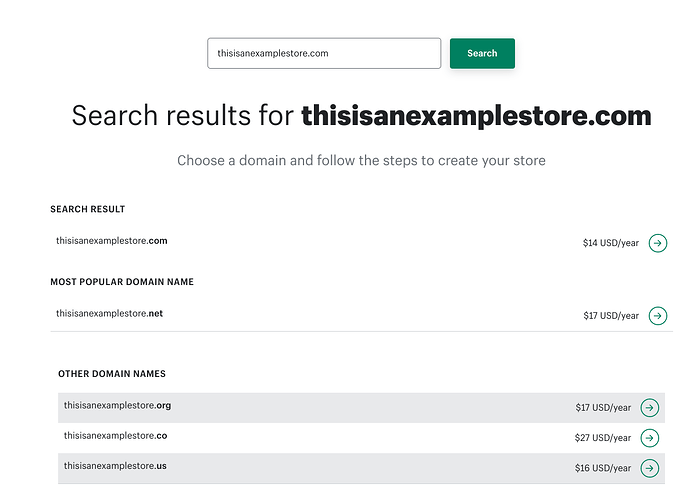Image resolution: width=690 pixels, height=497 pixels.
Task: Click the arrow icon for the .co domain
Action: (x=650, y=437)
